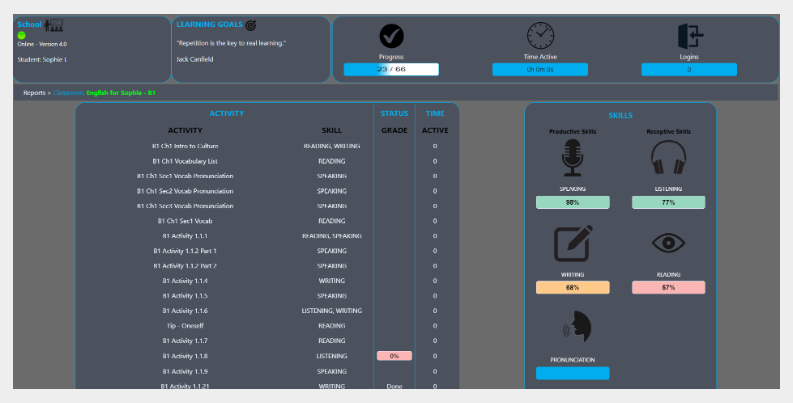
Task: Click the Progress checkmark icon
Action: click(391, 36)
